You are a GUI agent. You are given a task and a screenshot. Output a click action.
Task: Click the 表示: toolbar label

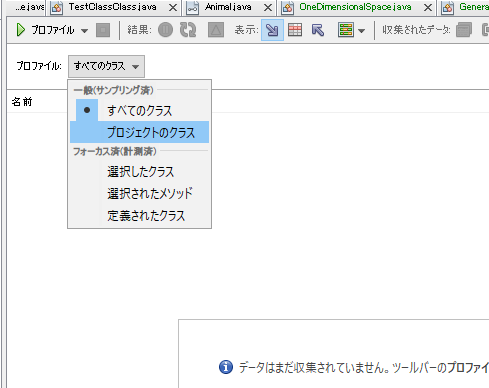[246, 30]
